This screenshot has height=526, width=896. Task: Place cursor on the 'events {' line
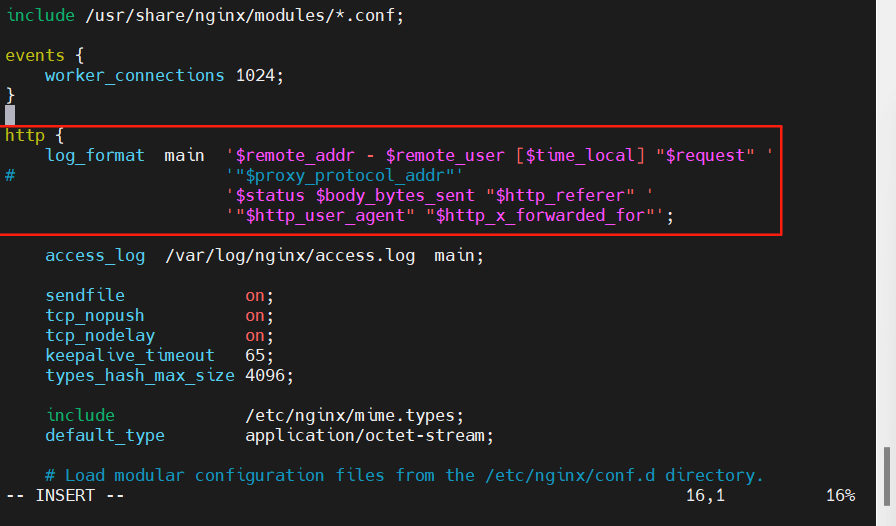[45, 55]
